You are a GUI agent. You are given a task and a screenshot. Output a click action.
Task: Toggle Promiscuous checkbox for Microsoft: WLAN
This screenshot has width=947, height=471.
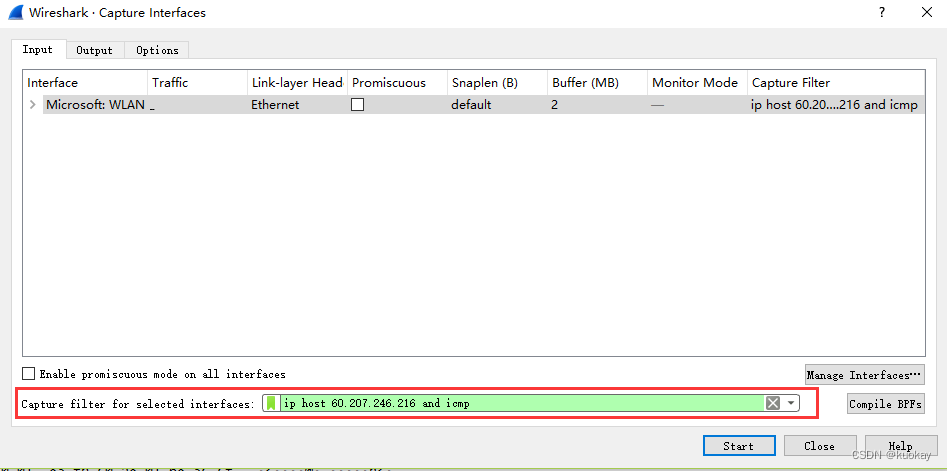(358, 104)
